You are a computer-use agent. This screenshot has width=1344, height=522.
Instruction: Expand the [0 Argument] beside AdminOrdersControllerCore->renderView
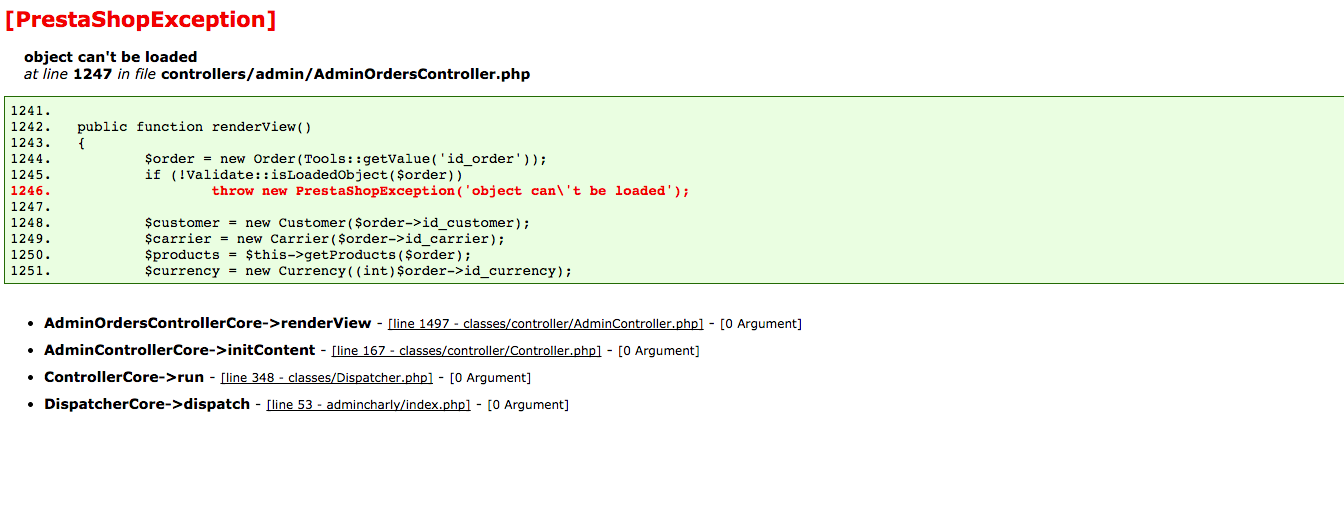(x=761, y=324)
